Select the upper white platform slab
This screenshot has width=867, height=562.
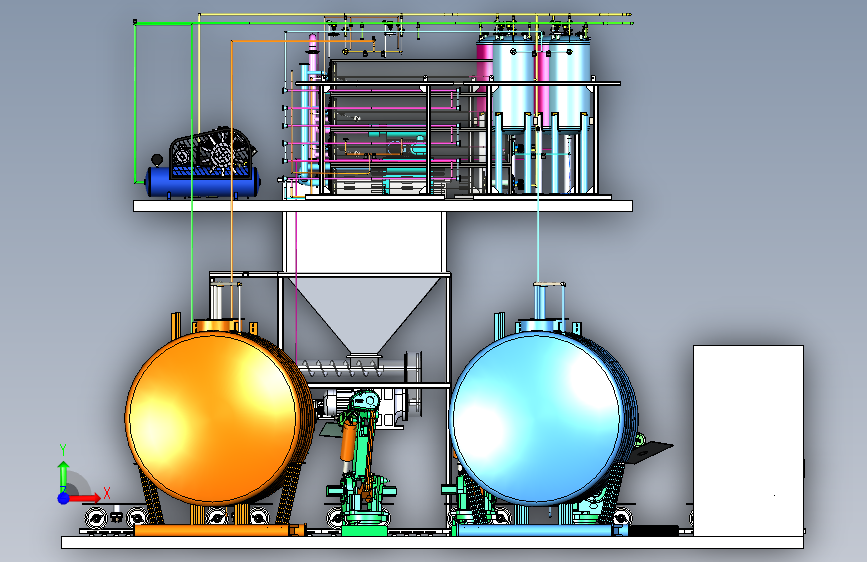(383, 206)
